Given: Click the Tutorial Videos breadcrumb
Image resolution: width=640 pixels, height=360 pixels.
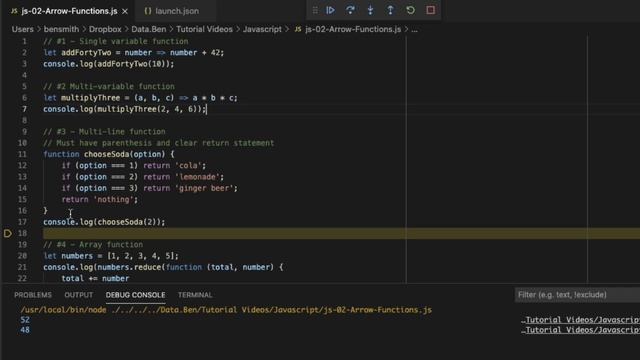Looking at the screenshot, I should [204, 29].
